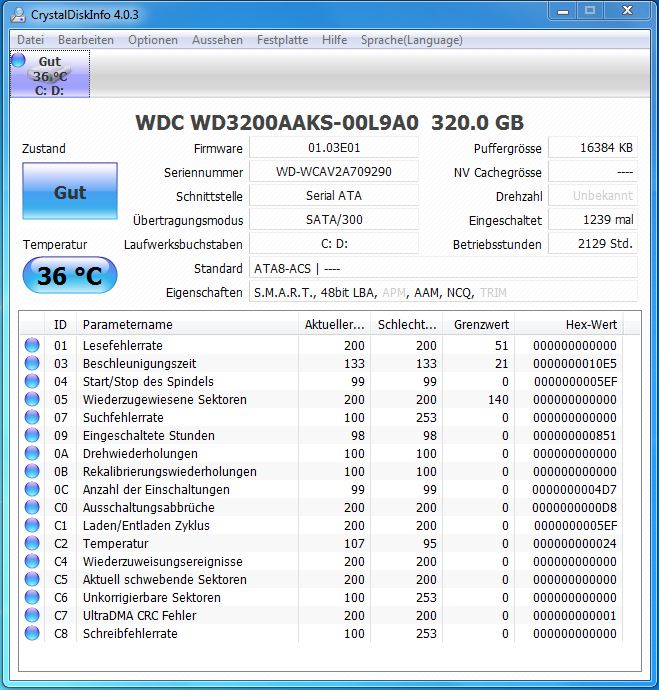Viewport: 659px width, 690px height.
Task: Open the Aussehen menu
Action: [x=217, y=40]
